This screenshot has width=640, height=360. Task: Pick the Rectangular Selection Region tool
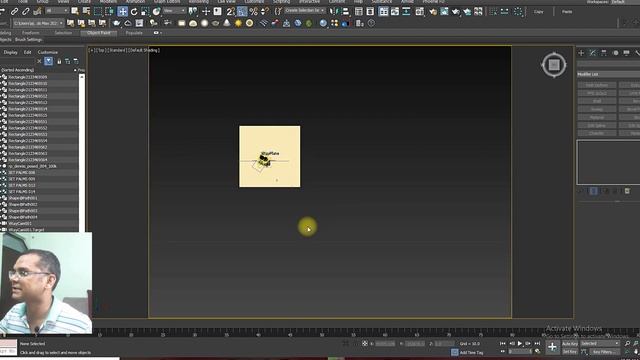tap(98, 11)
